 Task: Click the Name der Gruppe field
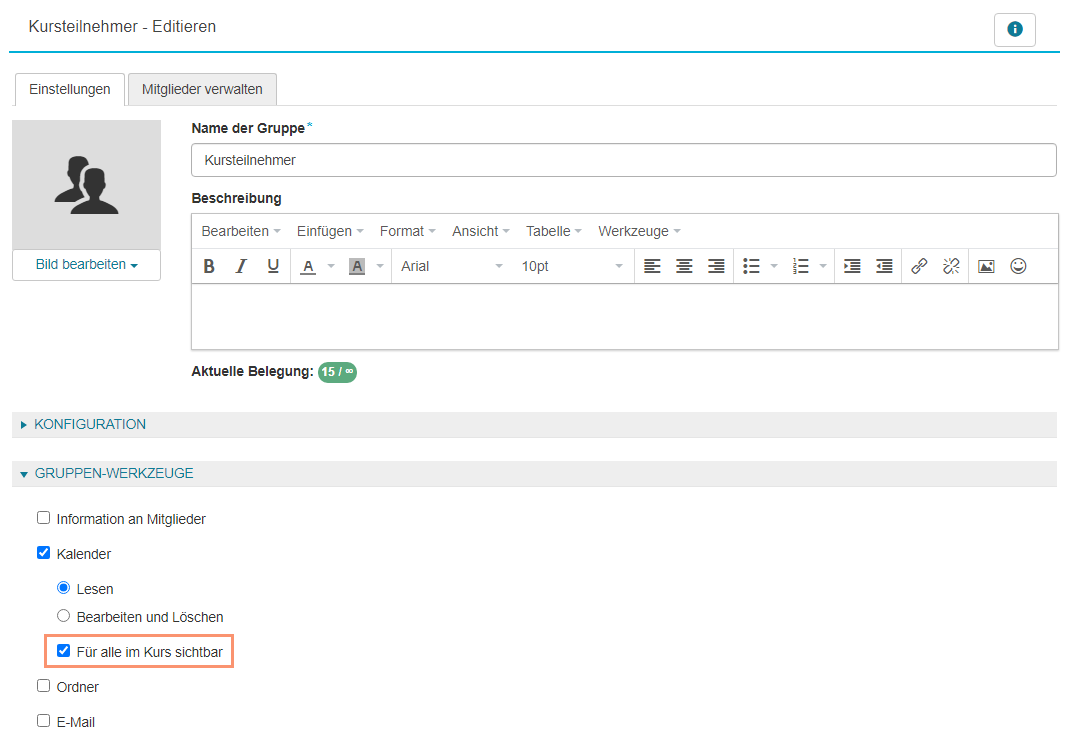pyautogui.click(x=623, y=160)
